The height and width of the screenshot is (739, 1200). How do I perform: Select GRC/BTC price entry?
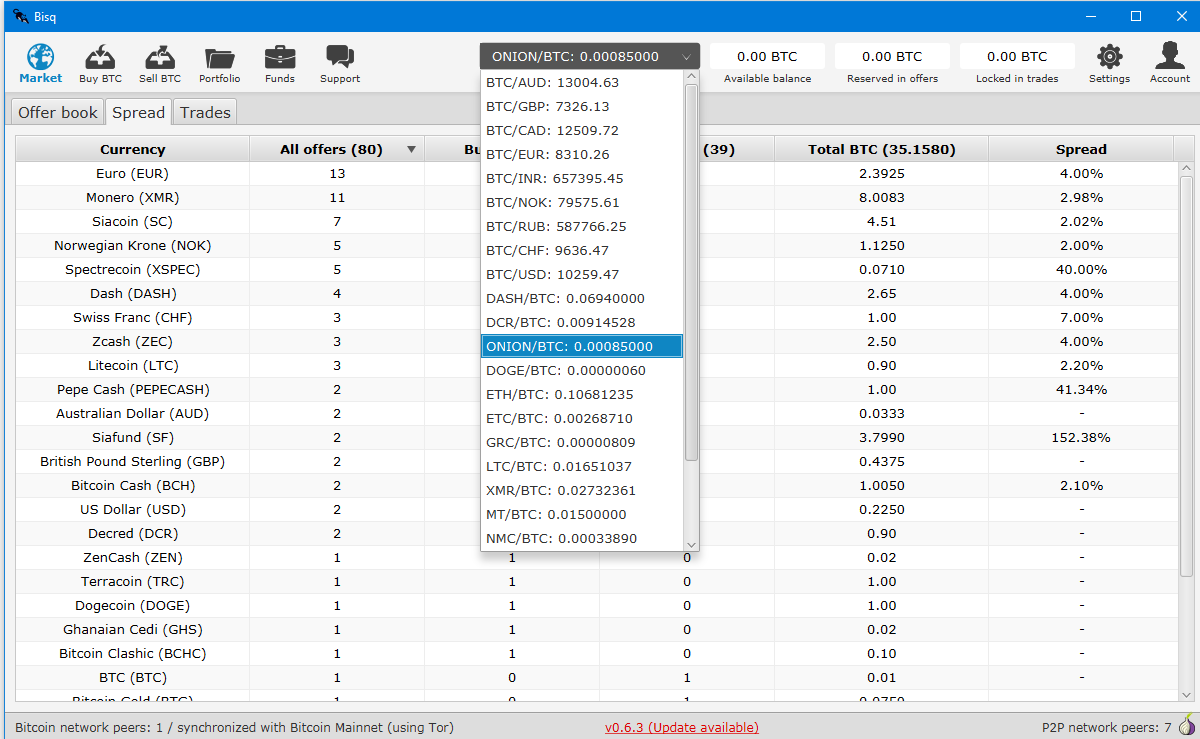click(x=582, y=442)
